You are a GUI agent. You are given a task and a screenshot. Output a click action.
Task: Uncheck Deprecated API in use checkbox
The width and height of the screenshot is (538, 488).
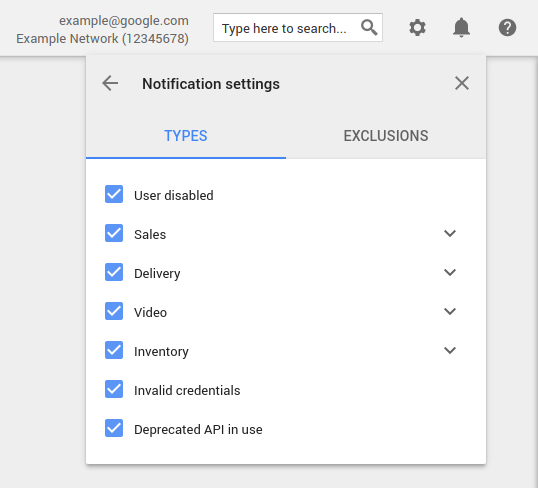pyautogui.click(x=114, y=428)
